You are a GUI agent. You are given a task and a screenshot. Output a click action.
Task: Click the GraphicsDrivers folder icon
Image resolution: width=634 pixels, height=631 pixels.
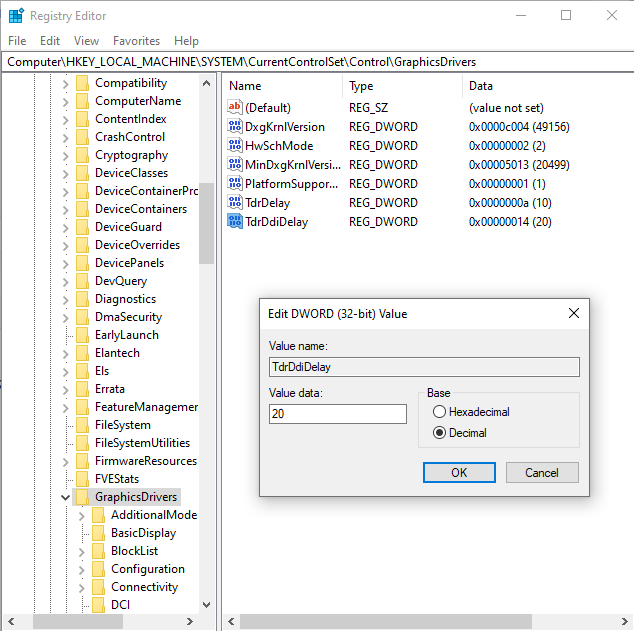pyautogui.click(x=82, y=497)
